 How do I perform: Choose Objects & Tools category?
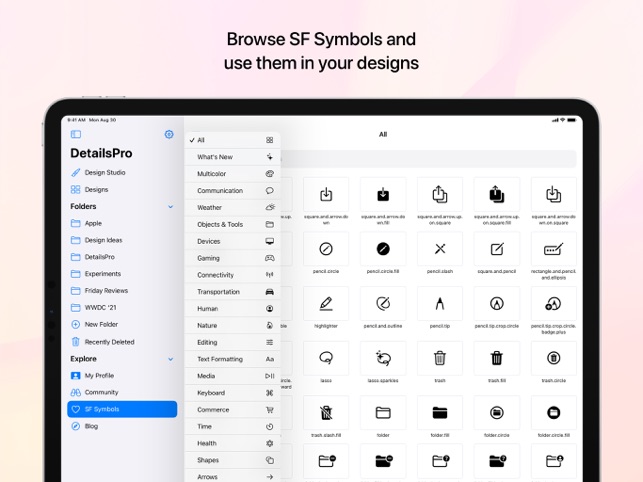pyautogui.click(x=233, y=224)
